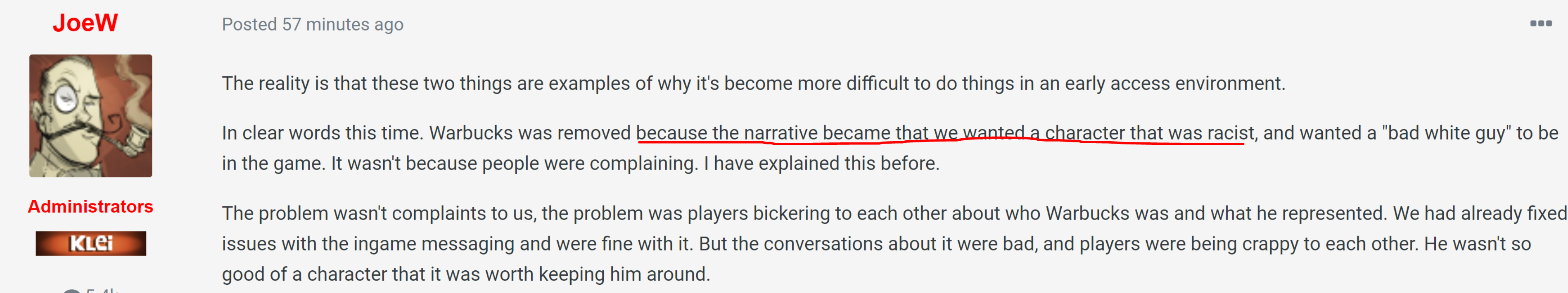Viewport: 1568px width, 293px height.
Task: Click the post count bubble icon
Action: pyautogui.click(x=72, y=291)
